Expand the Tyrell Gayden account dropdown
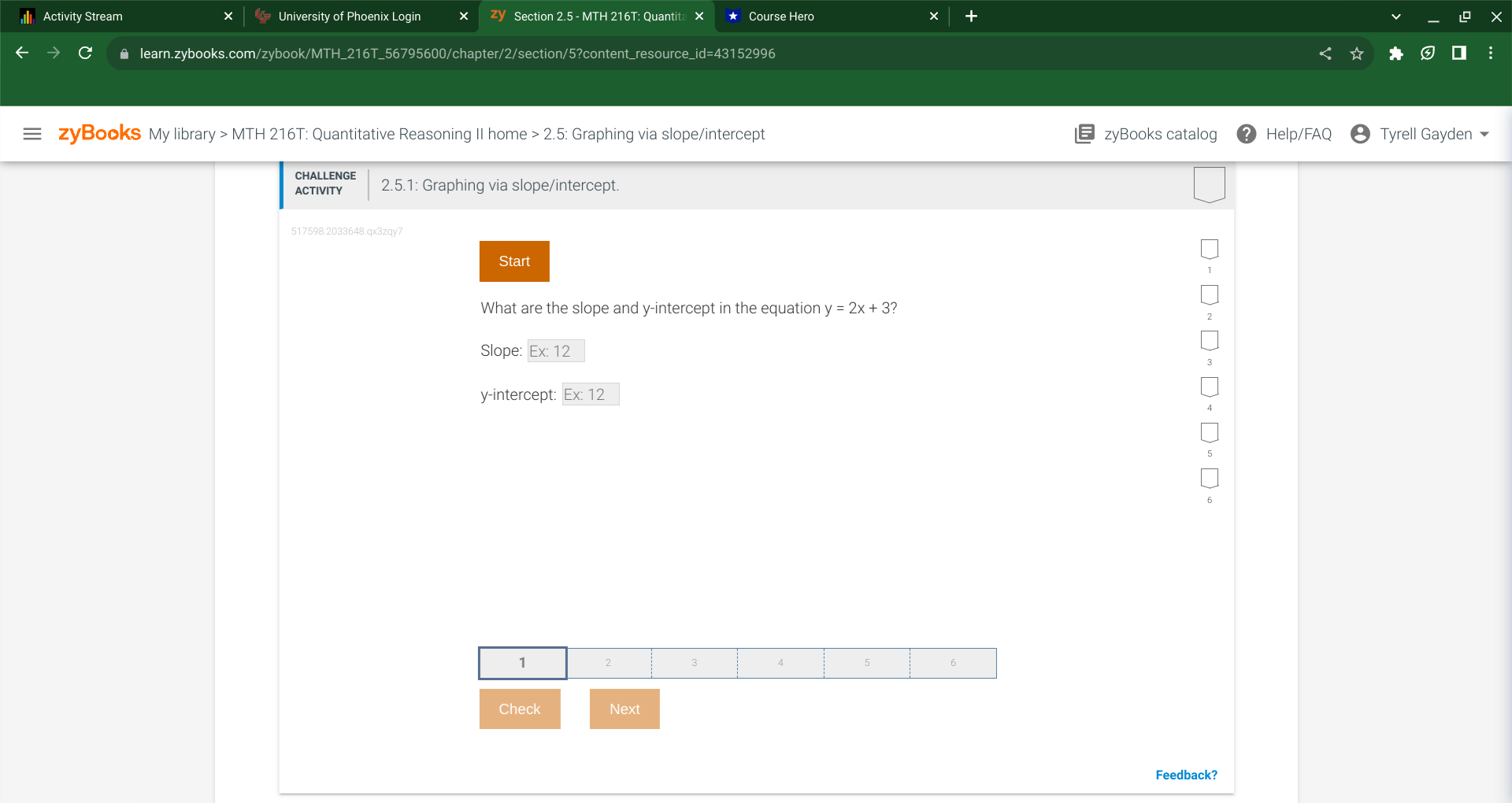Viewport: 1512px width, 803px height. pos(1484,134)
